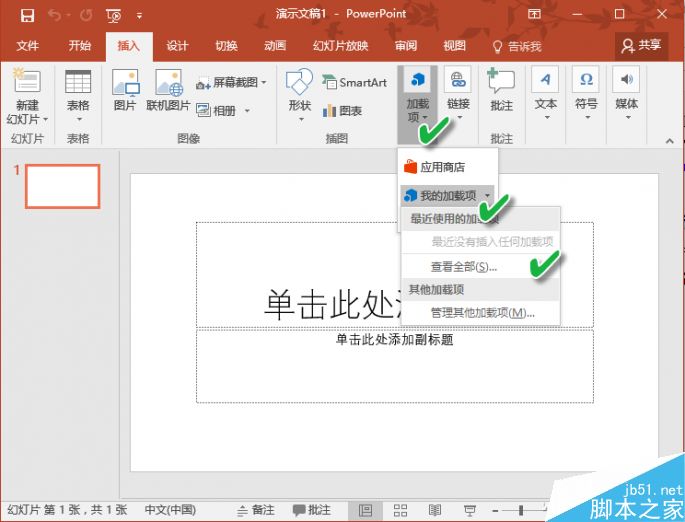685x522 pixels.
Task: Insert a picture with 图片 icon
Action: [125, 90]
